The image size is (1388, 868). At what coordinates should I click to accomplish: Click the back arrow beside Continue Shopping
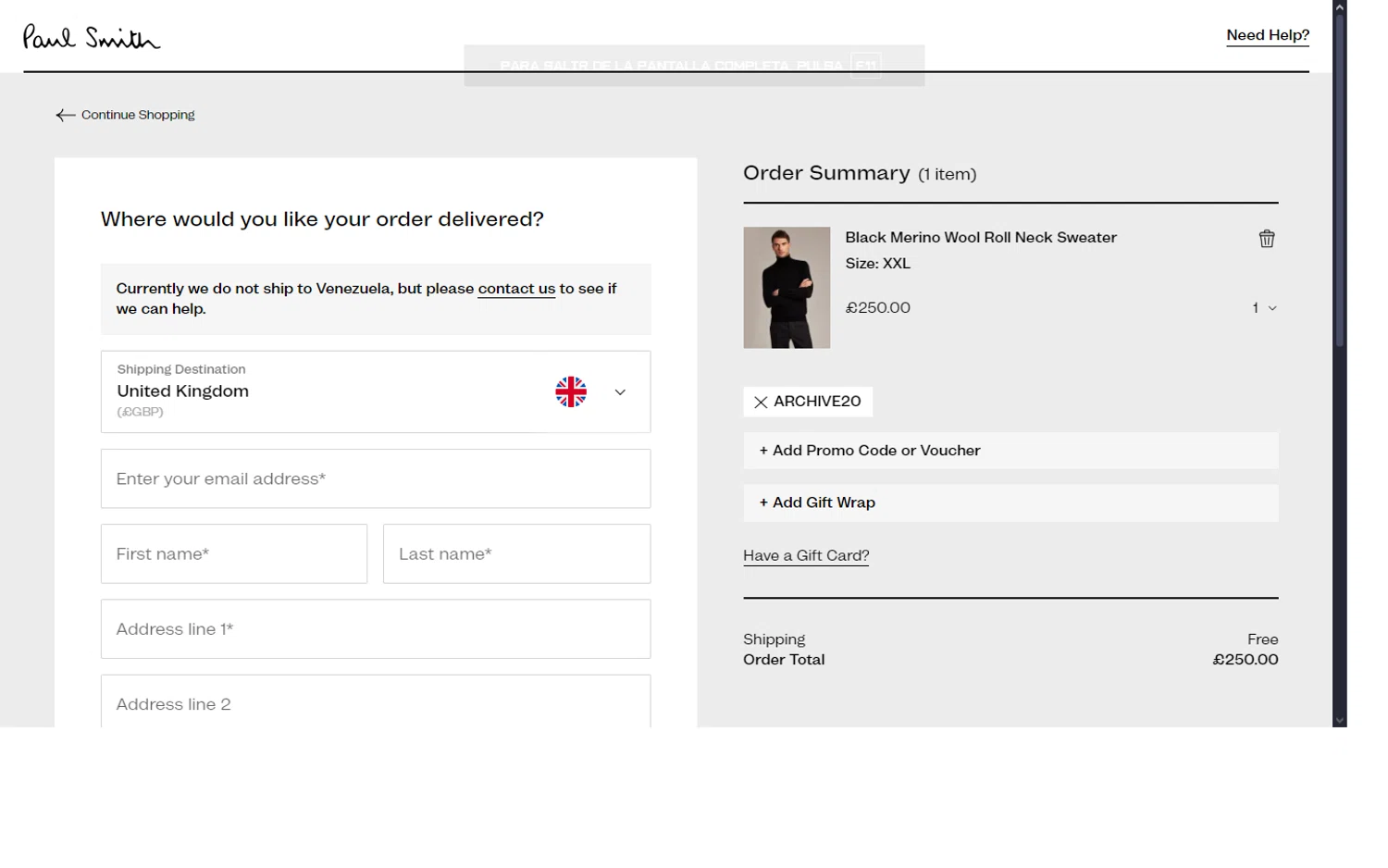65,116
